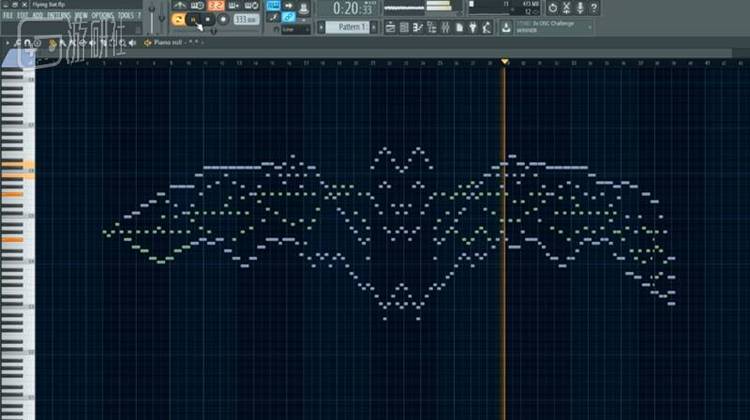The image size is (750, 420).
Task: Open the OPTIONS menu
Action: coord(103,16)
